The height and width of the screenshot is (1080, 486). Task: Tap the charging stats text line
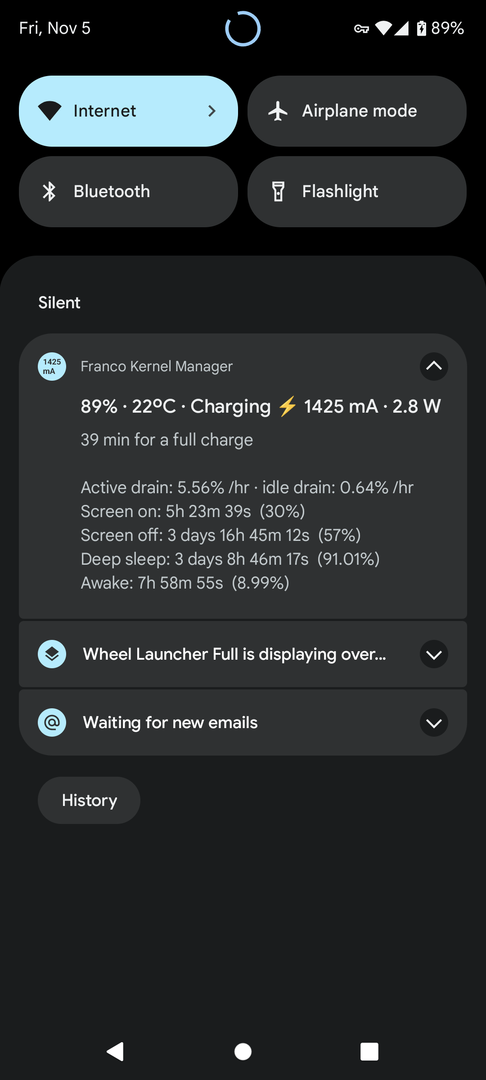[x=261, y=406]
